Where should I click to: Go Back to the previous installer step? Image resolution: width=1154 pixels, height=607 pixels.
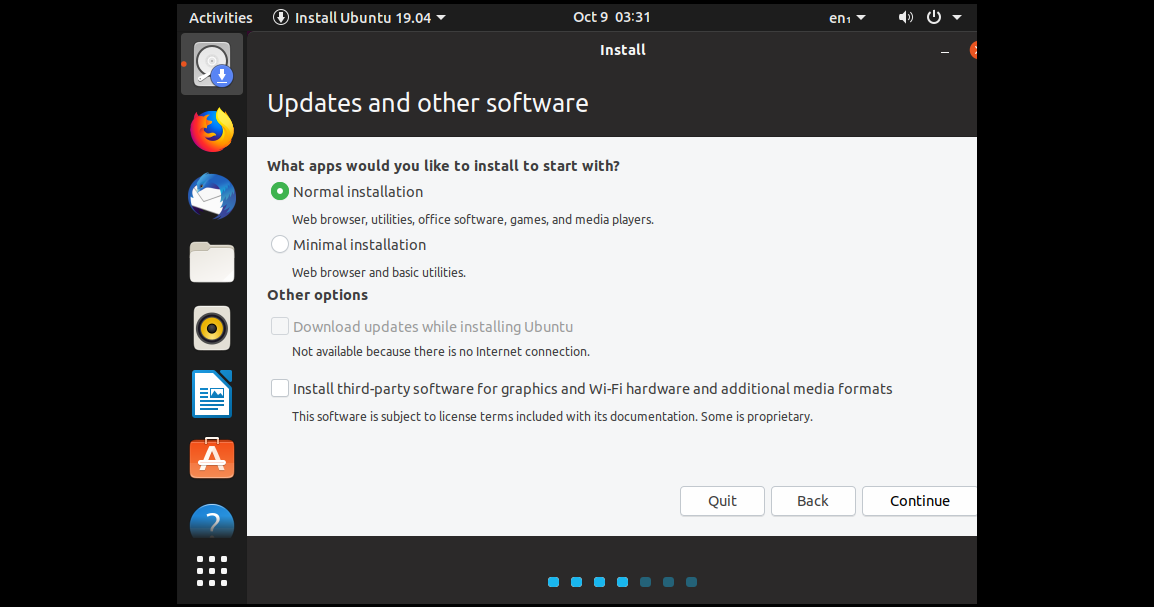point(813,501)
